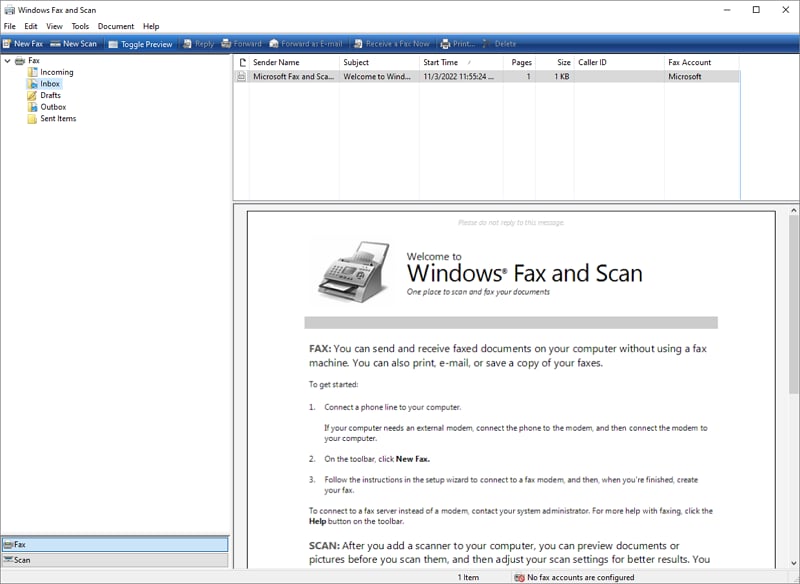Viewport: 800px width, 584px height.
Task: Click the Delete toolbar button
Action: (x=499, y=44)
